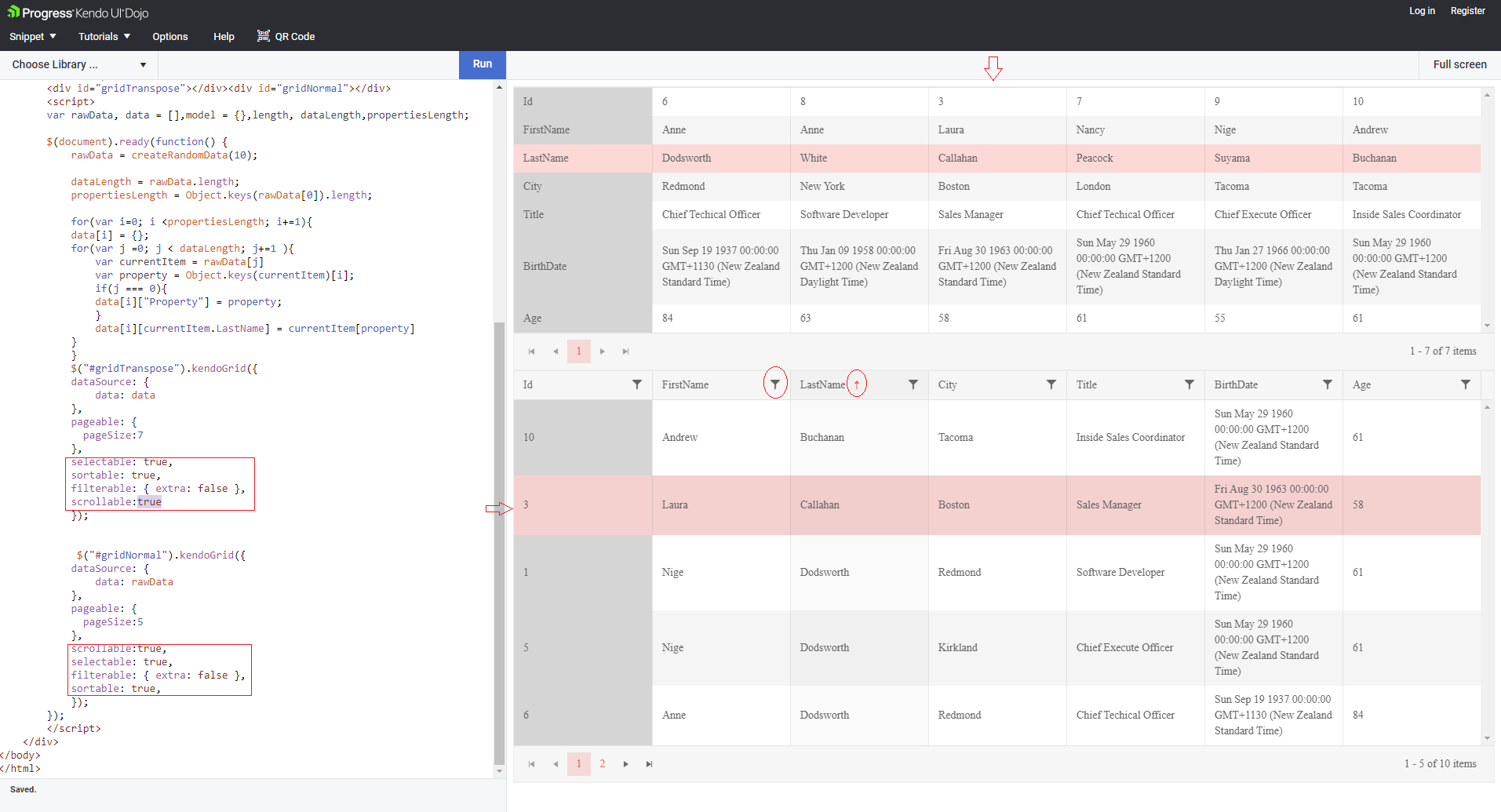
Task: Select the Laura Callahan row in bottom grid
Action: 997,504
